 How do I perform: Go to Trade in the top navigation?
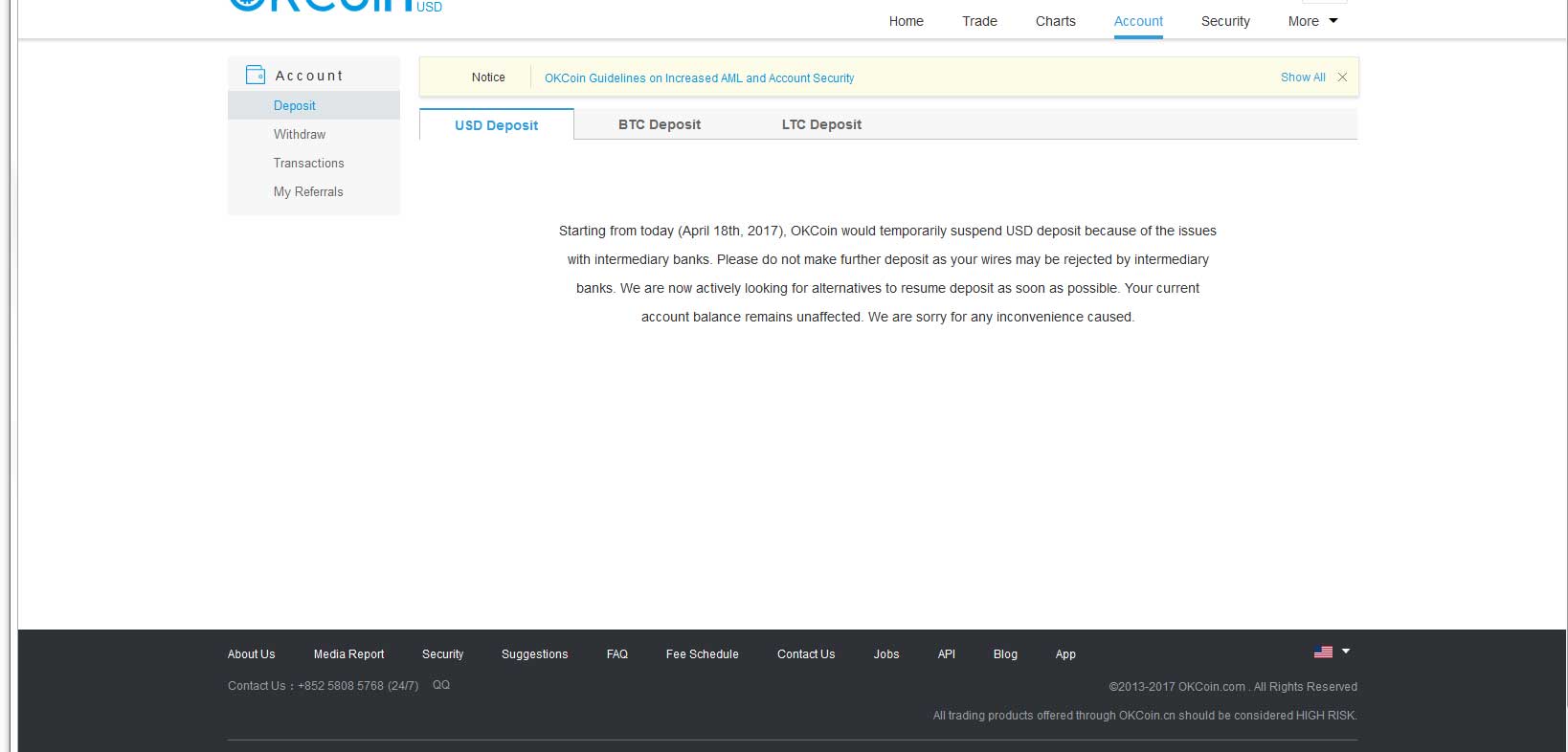click(979, 21)
